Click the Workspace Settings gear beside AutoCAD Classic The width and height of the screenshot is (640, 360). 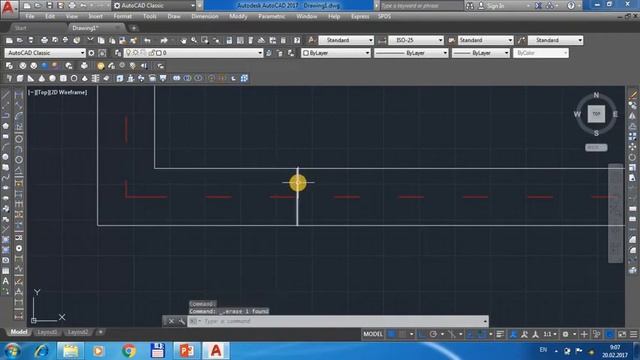[91, 53]
